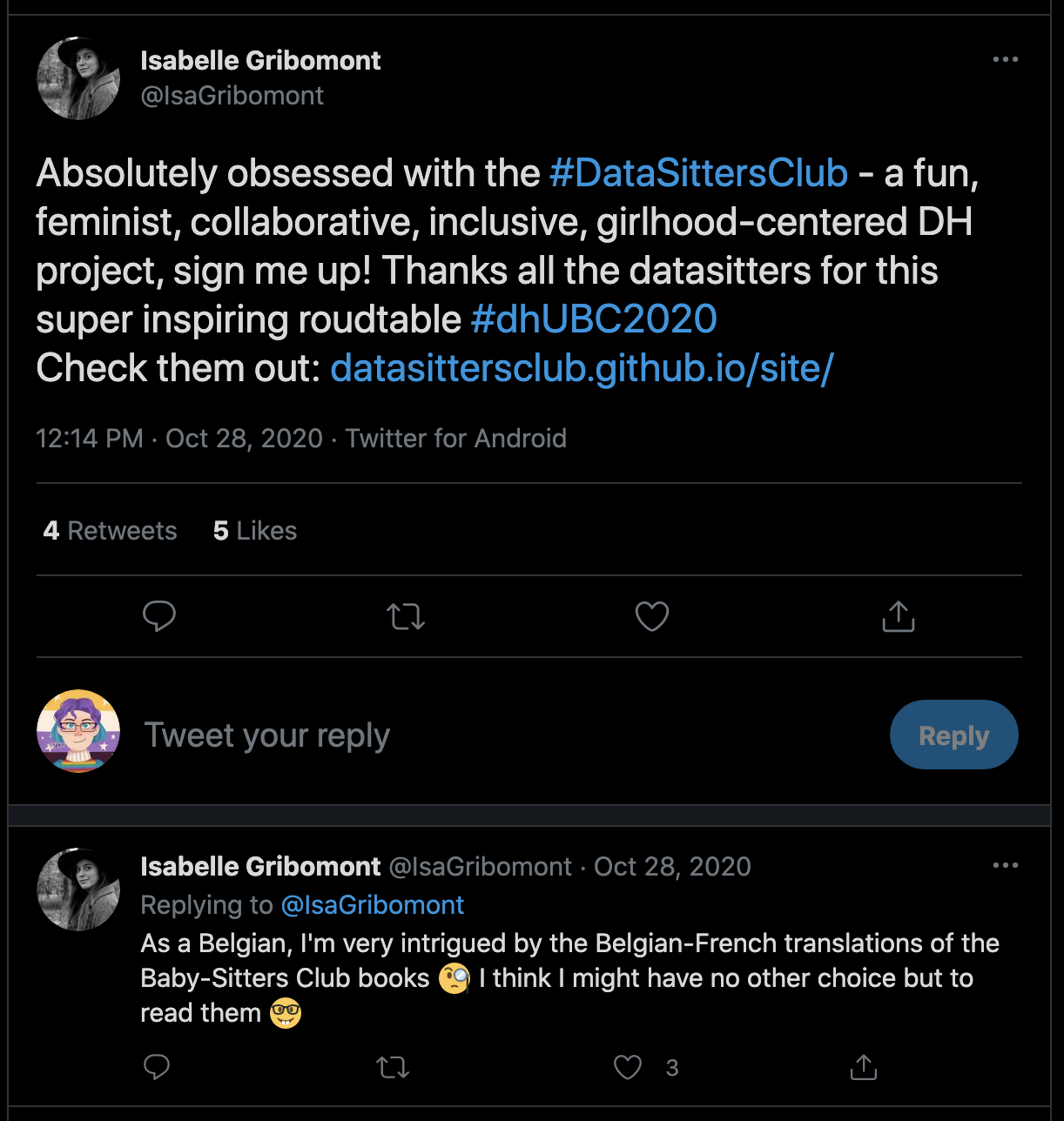1064x1121 pixels.
Task: Expand likes by clicking 5 Likes
Action: click(x=254, y=530)
